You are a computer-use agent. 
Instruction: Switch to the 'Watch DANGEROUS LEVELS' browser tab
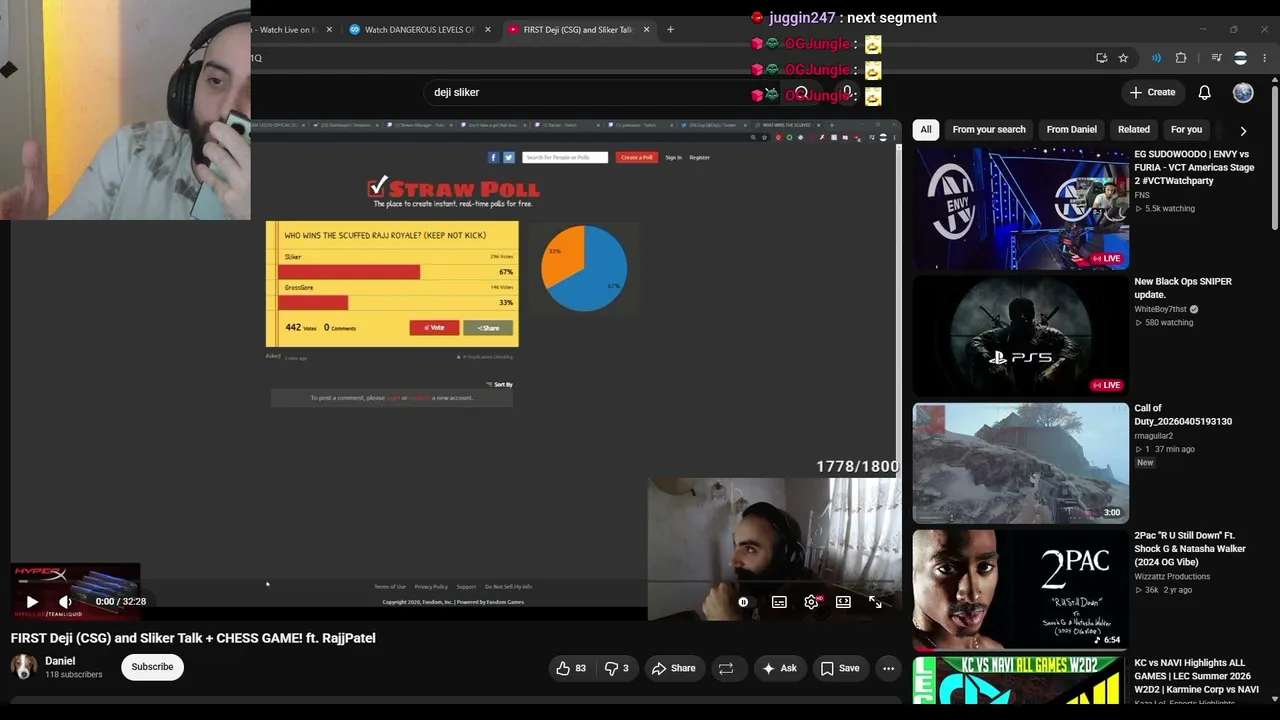click(420, 30)
